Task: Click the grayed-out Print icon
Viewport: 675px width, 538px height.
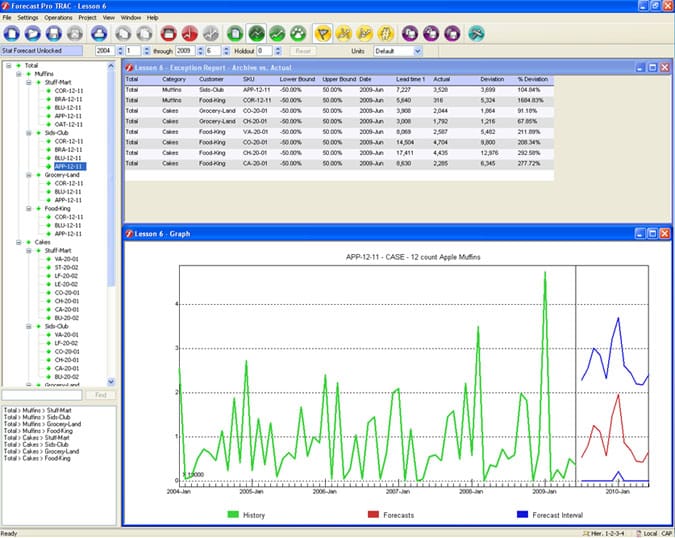Action: pos(75,34)
